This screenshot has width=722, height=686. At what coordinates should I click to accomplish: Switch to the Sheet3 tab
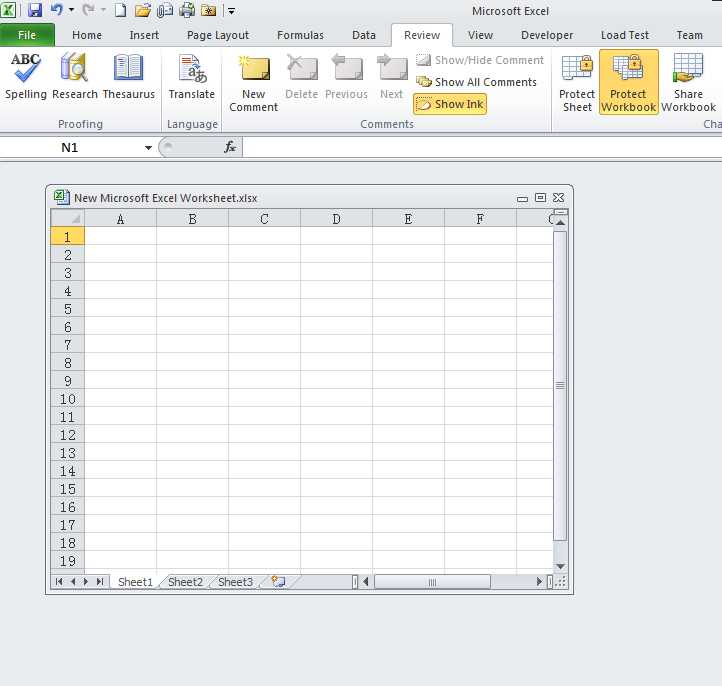(x=235, y=581)
